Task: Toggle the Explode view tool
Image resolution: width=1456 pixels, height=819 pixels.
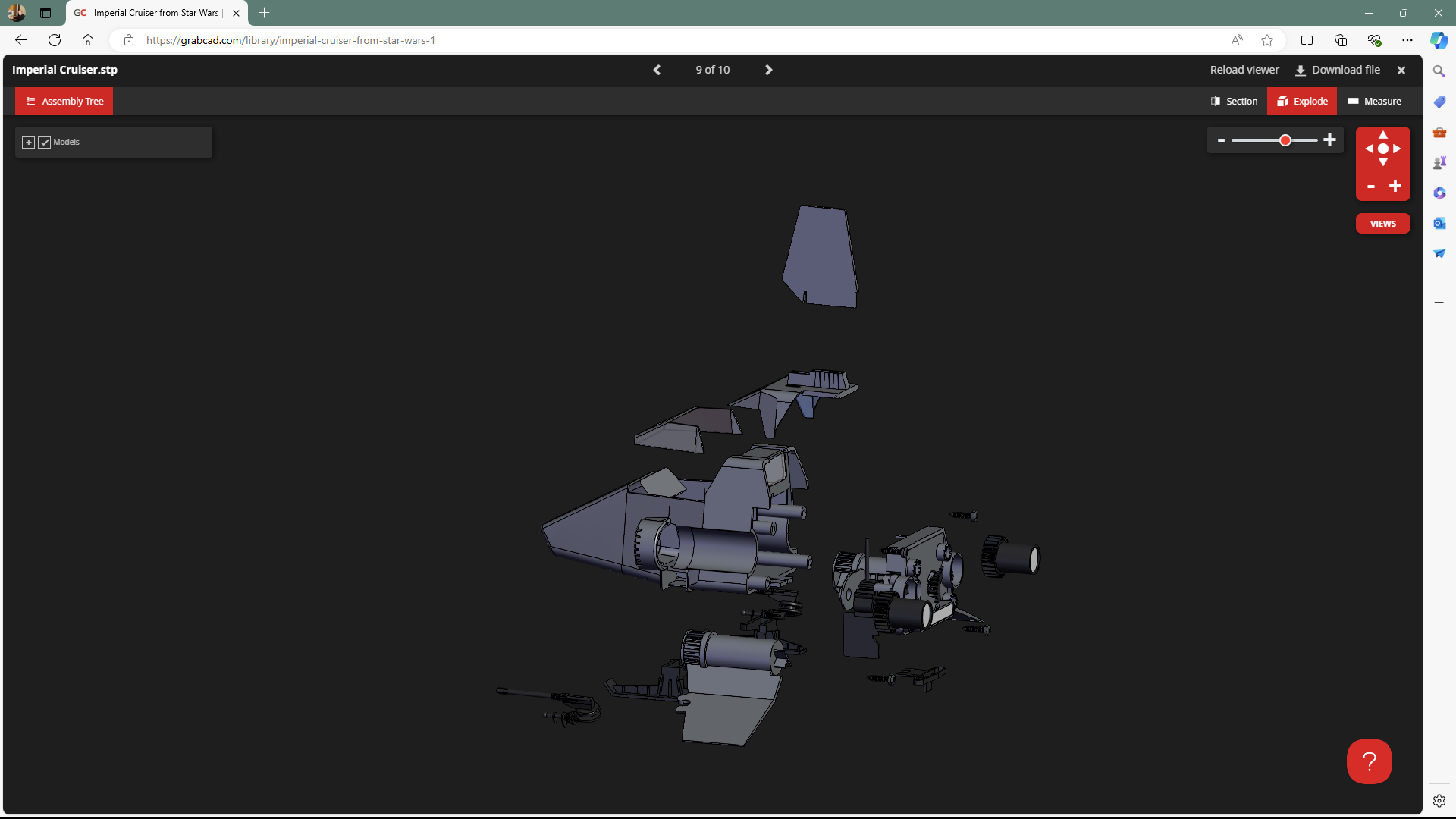Action: [x=1302, y=101]
